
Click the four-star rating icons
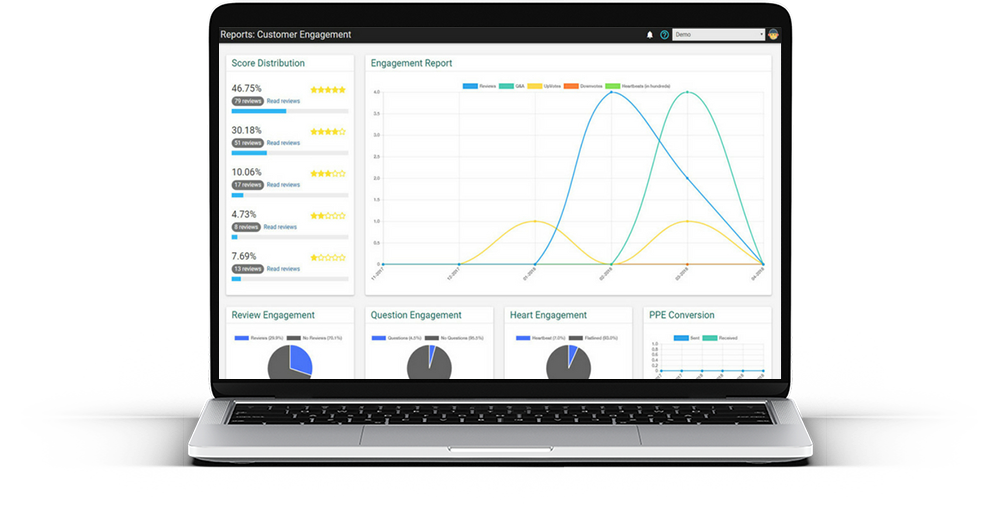tap(328, 131)
